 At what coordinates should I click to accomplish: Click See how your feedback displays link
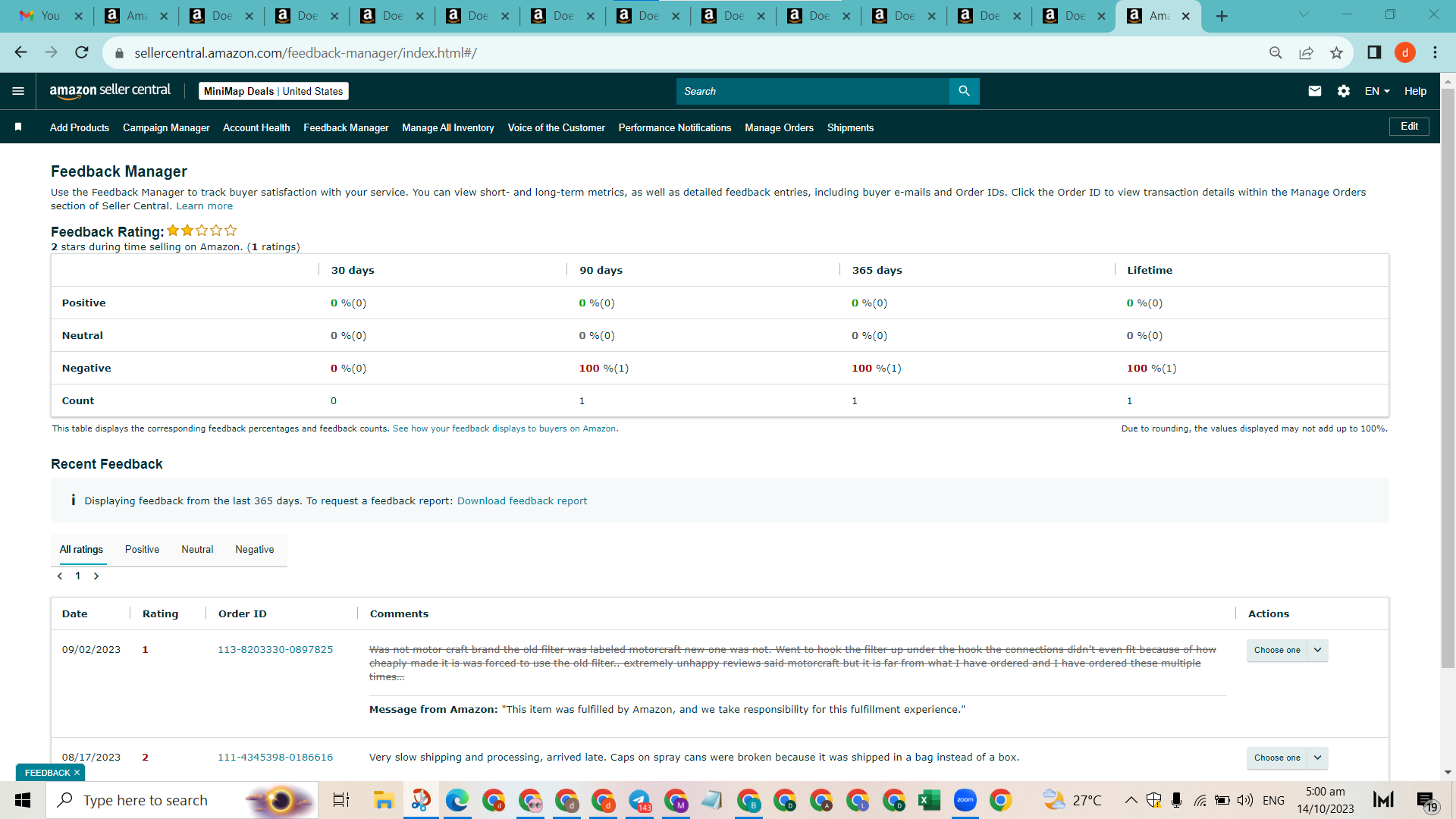click(x=504, y=429)
